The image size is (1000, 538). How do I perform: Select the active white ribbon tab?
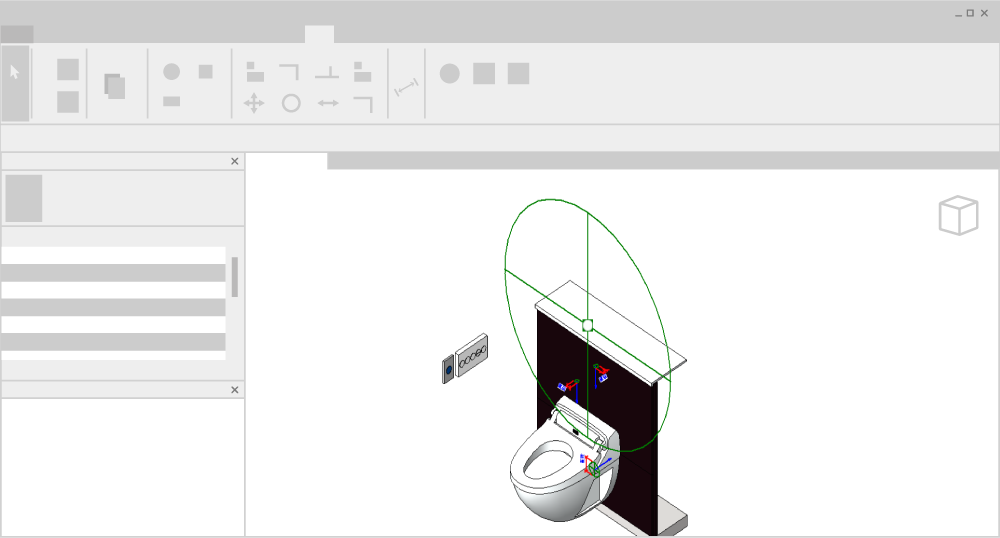(319, 35)
